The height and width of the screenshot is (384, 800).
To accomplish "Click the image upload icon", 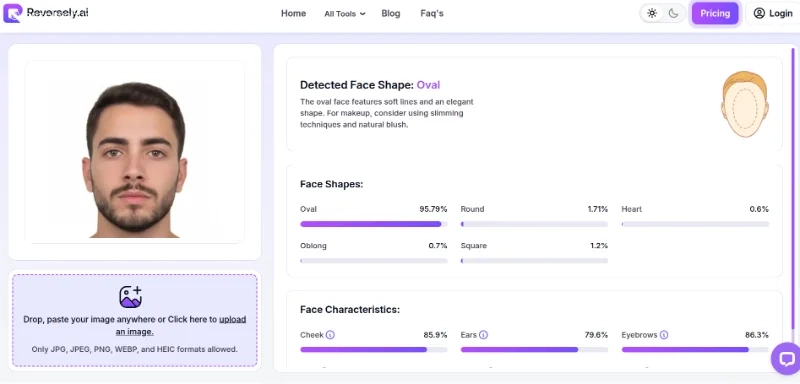I will (131, 297).
